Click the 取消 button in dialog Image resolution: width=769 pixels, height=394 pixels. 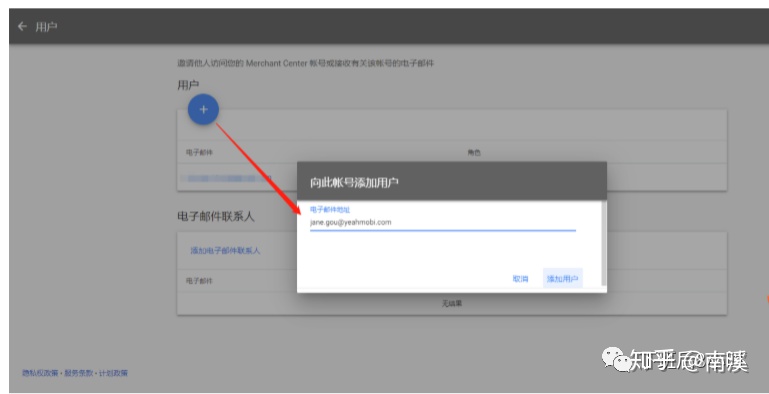pyautogui.click(x=520, y=279)
